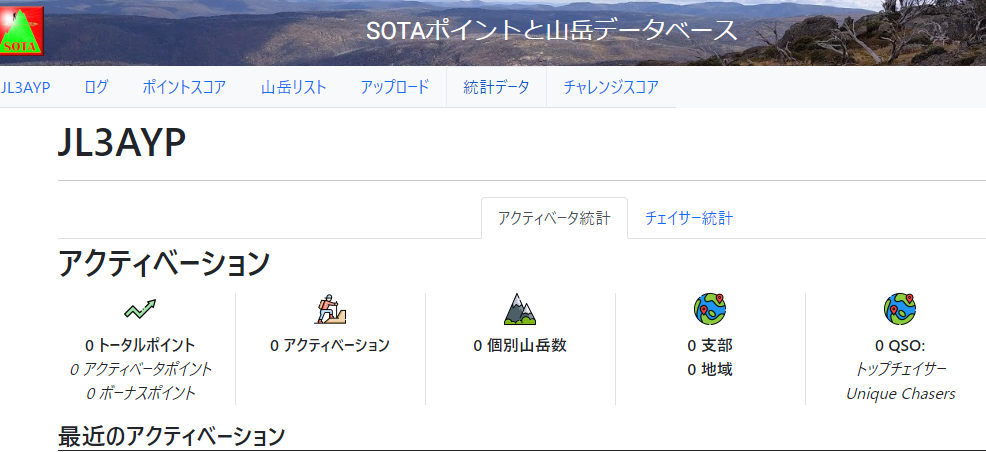
Task: Click the 最近のアクティベーション heading
Action: pos(171,436)
